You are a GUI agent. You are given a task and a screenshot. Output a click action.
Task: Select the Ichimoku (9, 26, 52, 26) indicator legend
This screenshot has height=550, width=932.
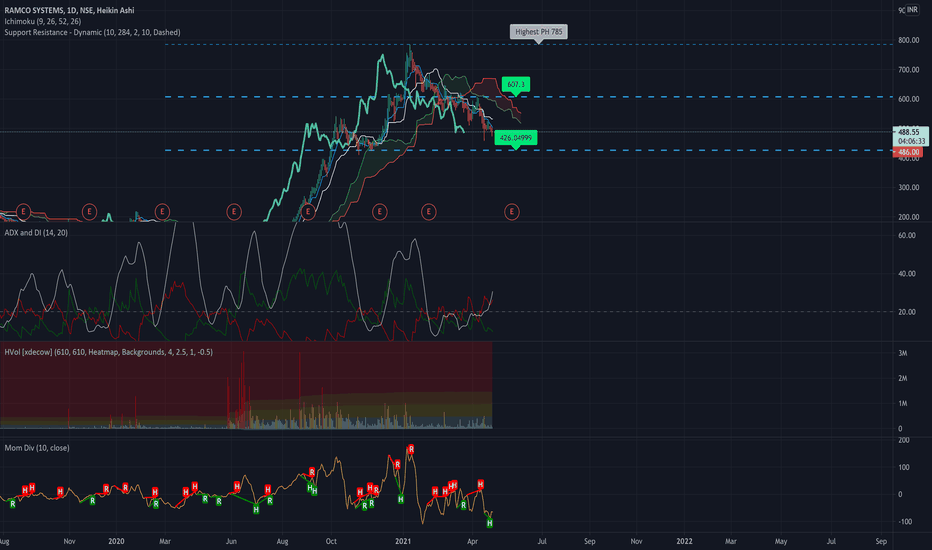click(x=43, y=21)
